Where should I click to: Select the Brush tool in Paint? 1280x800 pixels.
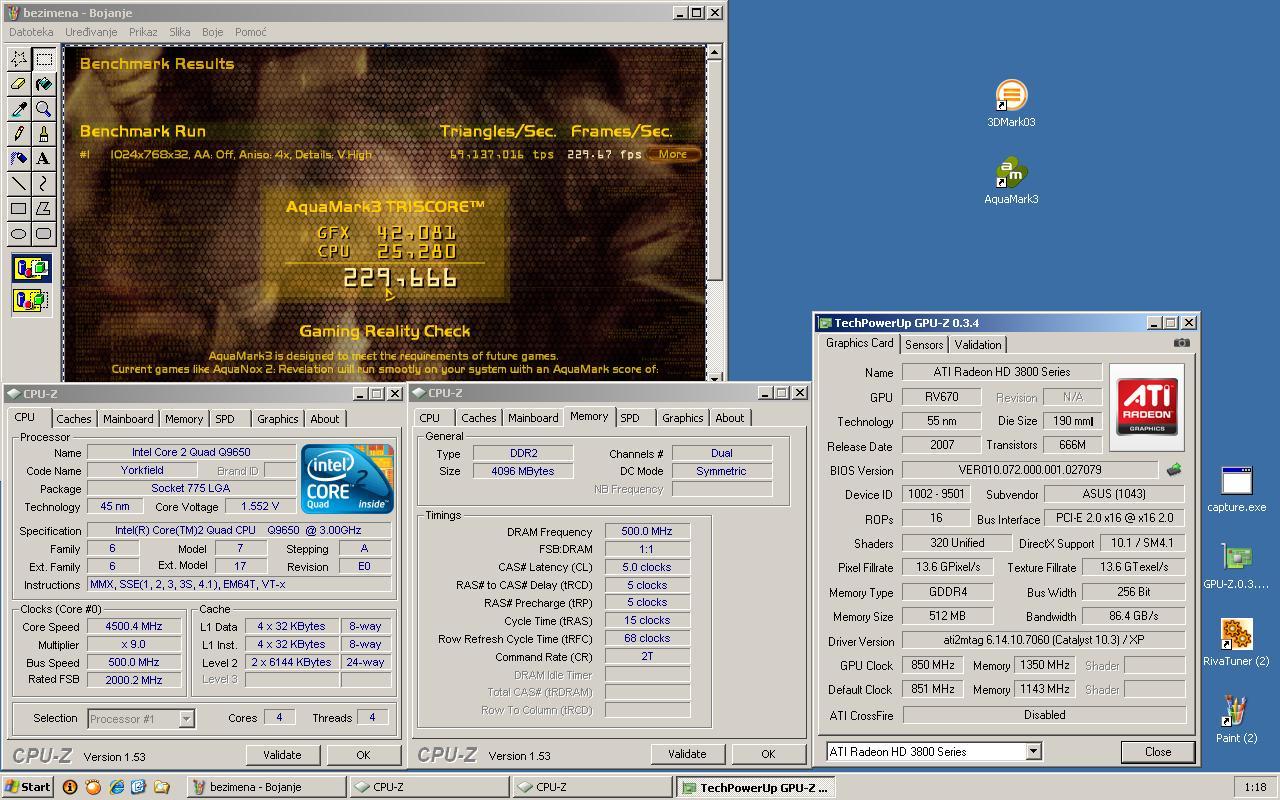click(x=44, y=133)
